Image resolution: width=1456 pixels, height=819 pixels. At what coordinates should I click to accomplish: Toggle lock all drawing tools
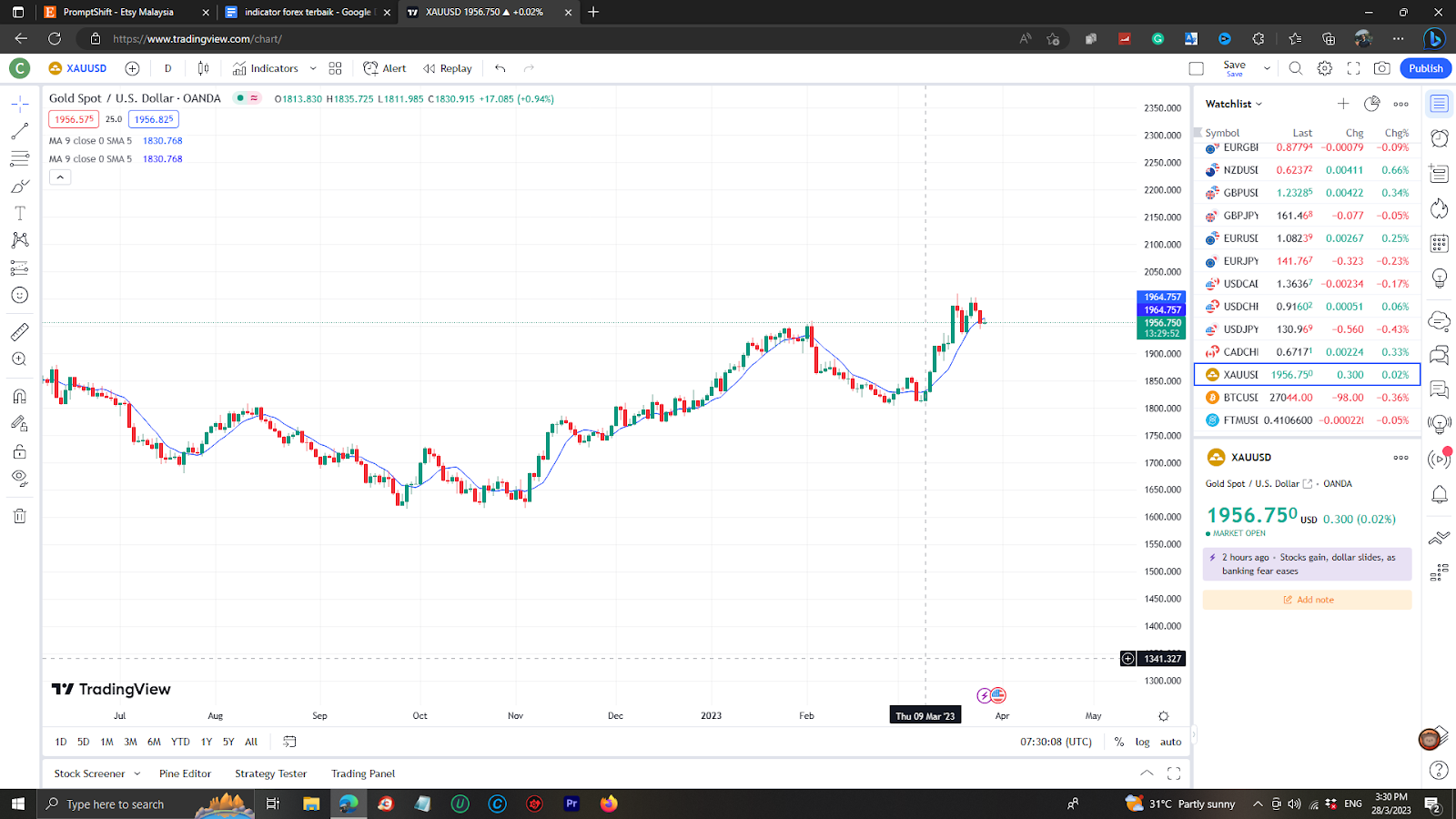[20, 451]
